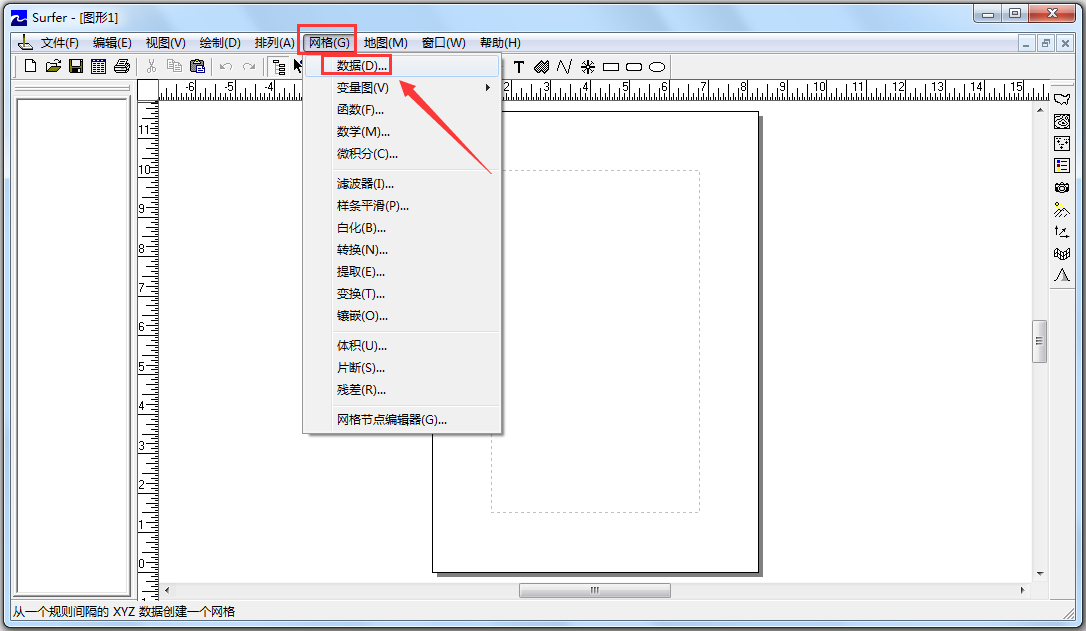Open the 窗口(W) menu
1086x631 pixels.
[444, 42]
